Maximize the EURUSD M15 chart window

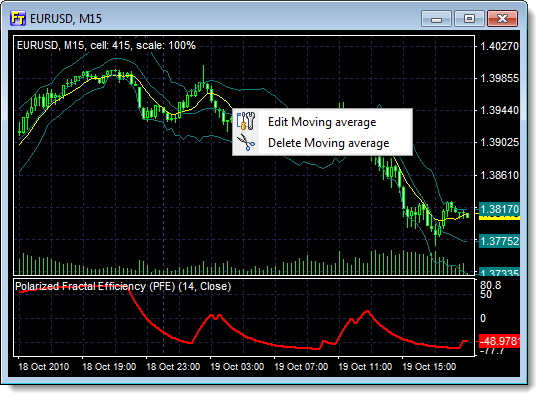click(469, 18)
